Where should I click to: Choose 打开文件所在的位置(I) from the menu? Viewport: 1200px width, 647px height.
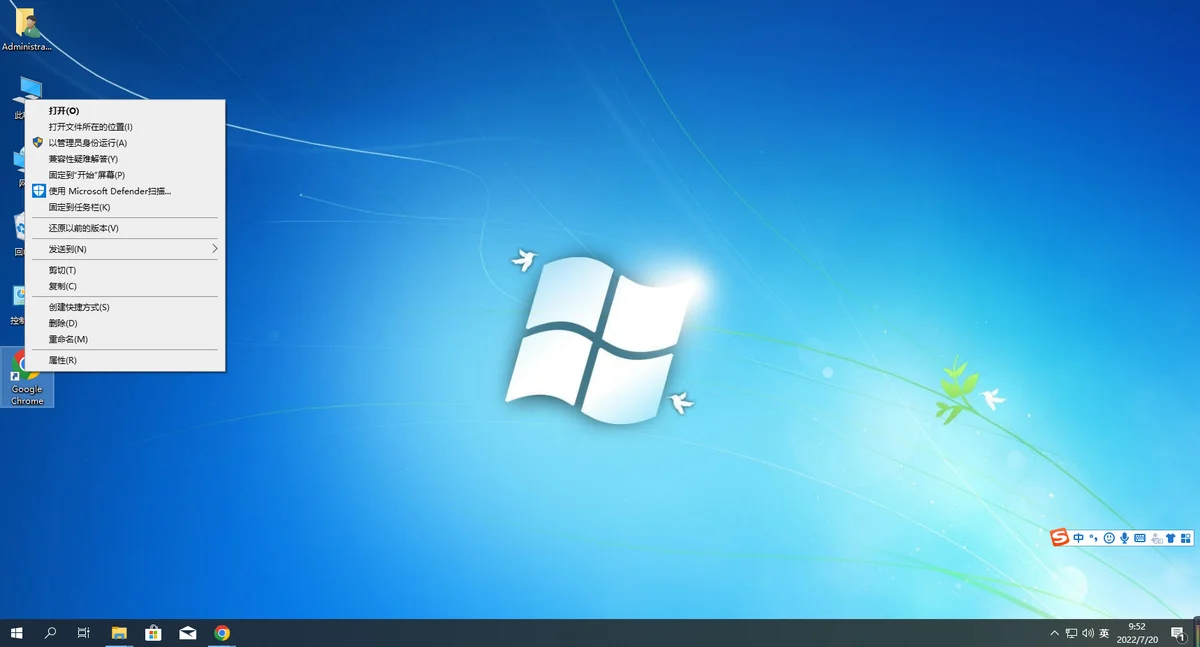tap(125, 127)
